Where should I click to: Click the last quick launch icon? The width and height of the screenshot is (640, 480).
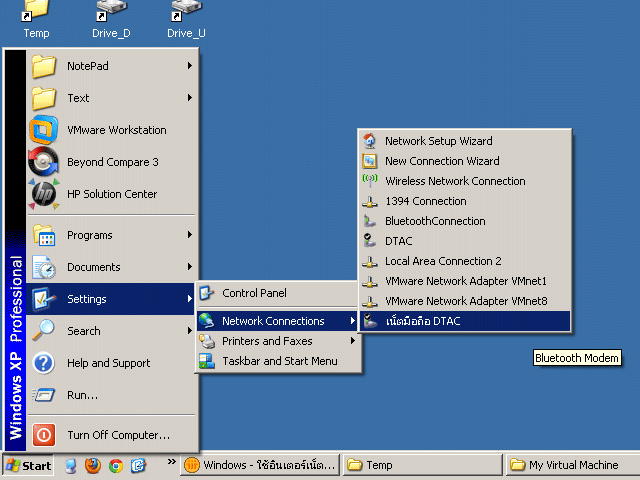pos(138,466)
